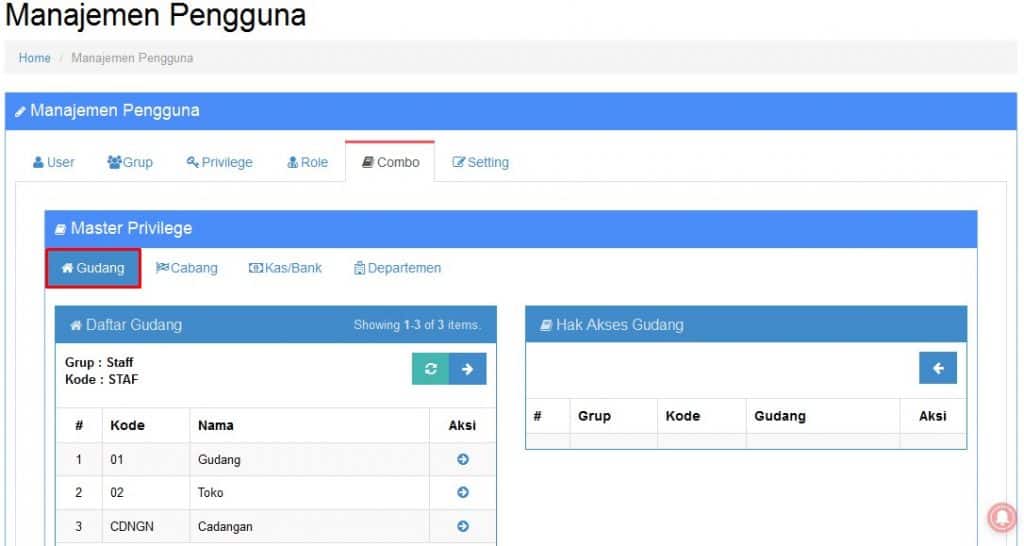Image resolution: width=1024 pixels, height=546 pixels.
Task: Click the Home breadcrumb link
Action: coord(35,58)
